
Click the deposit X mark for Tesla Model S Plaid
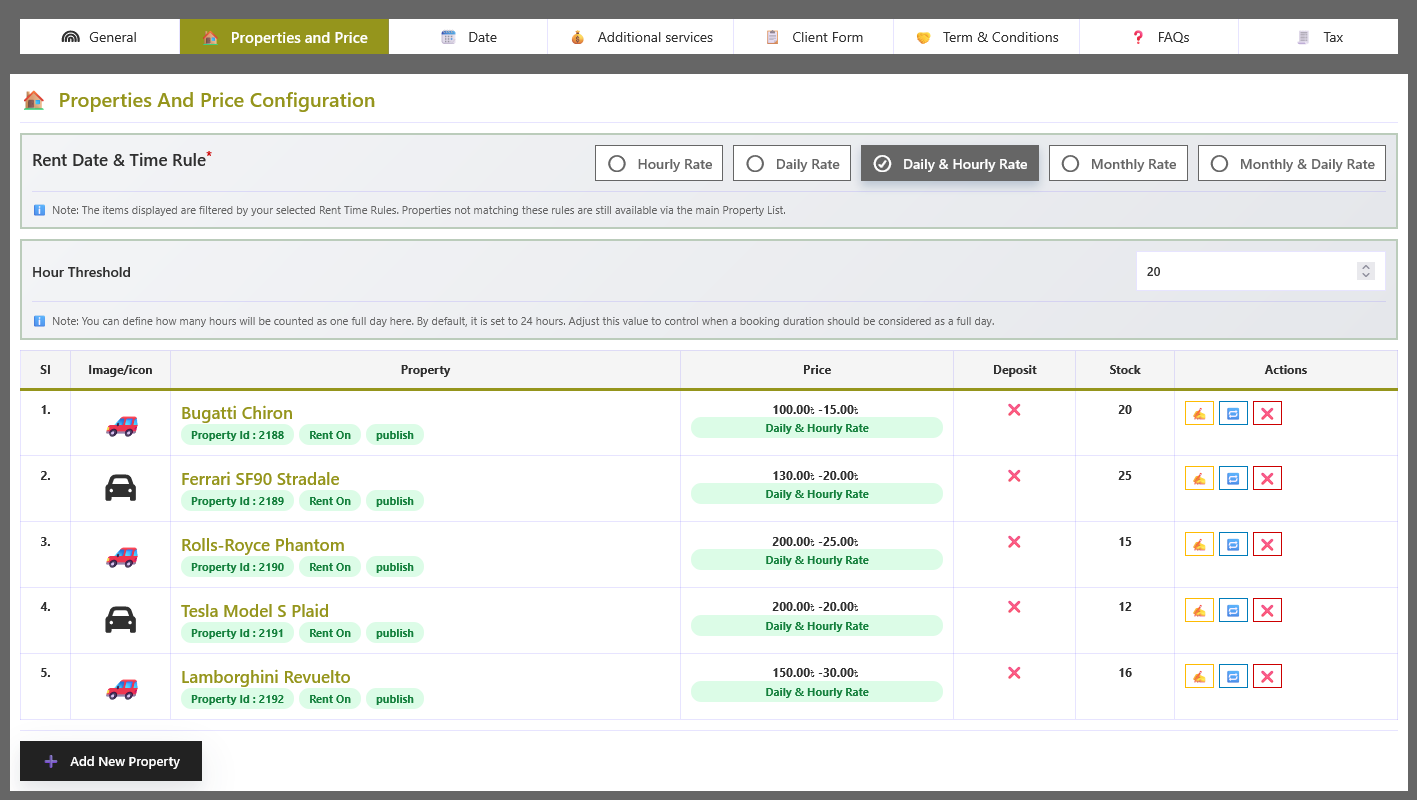coord(1014,607)
